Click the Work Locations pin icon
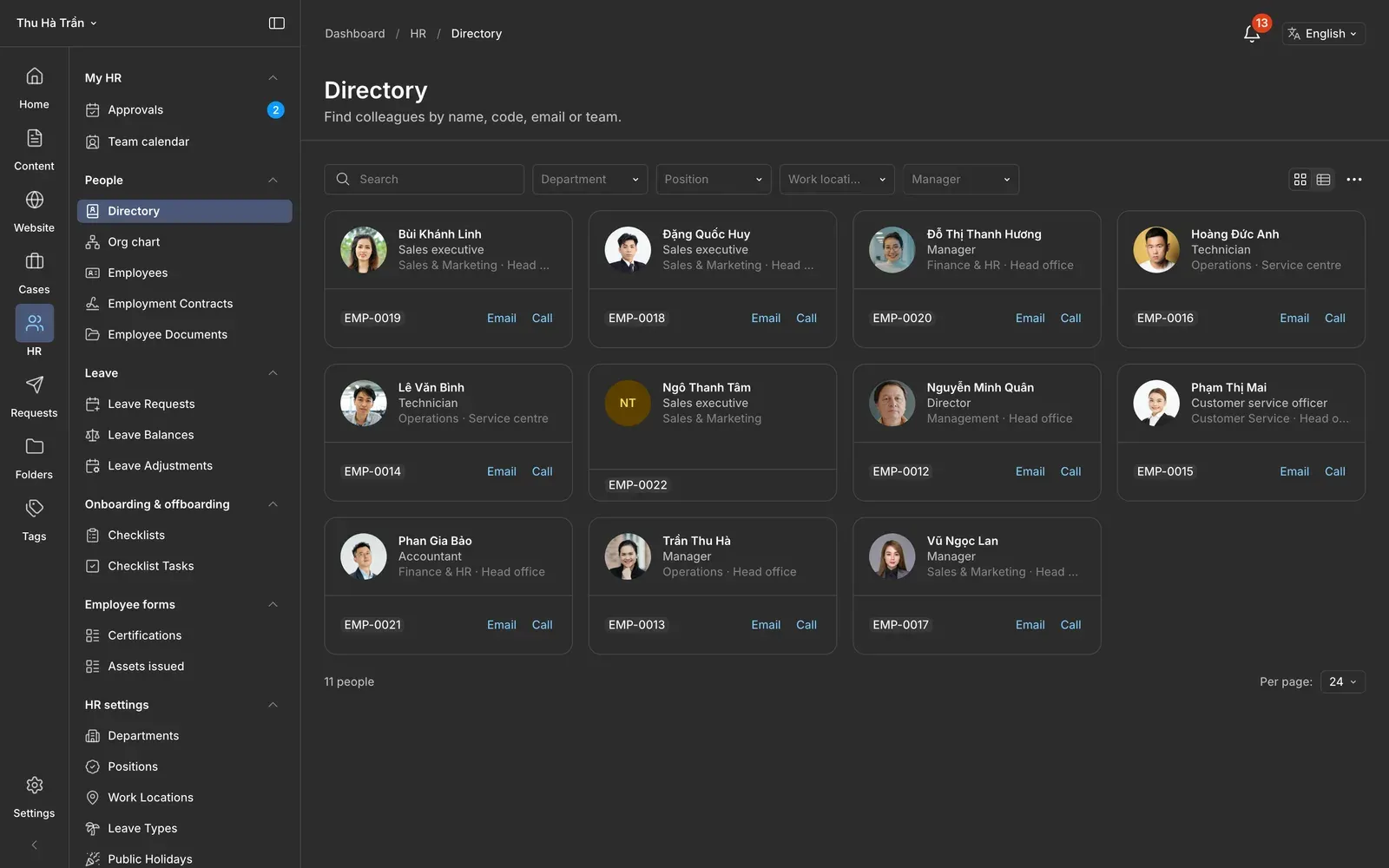The height and width of the screenshot is (868, 1389). point(93,798)
